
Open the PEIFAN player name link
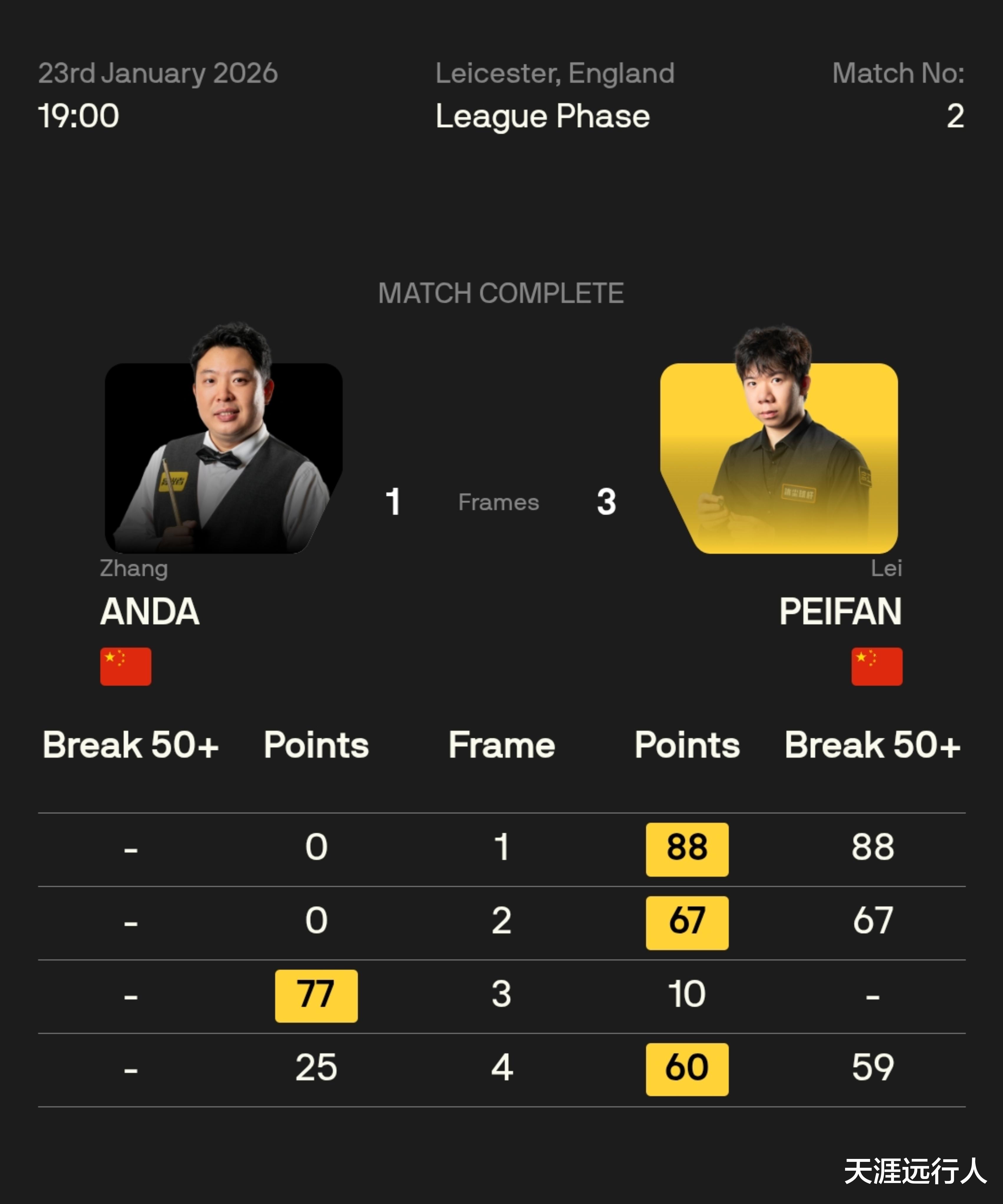(840, 611)
